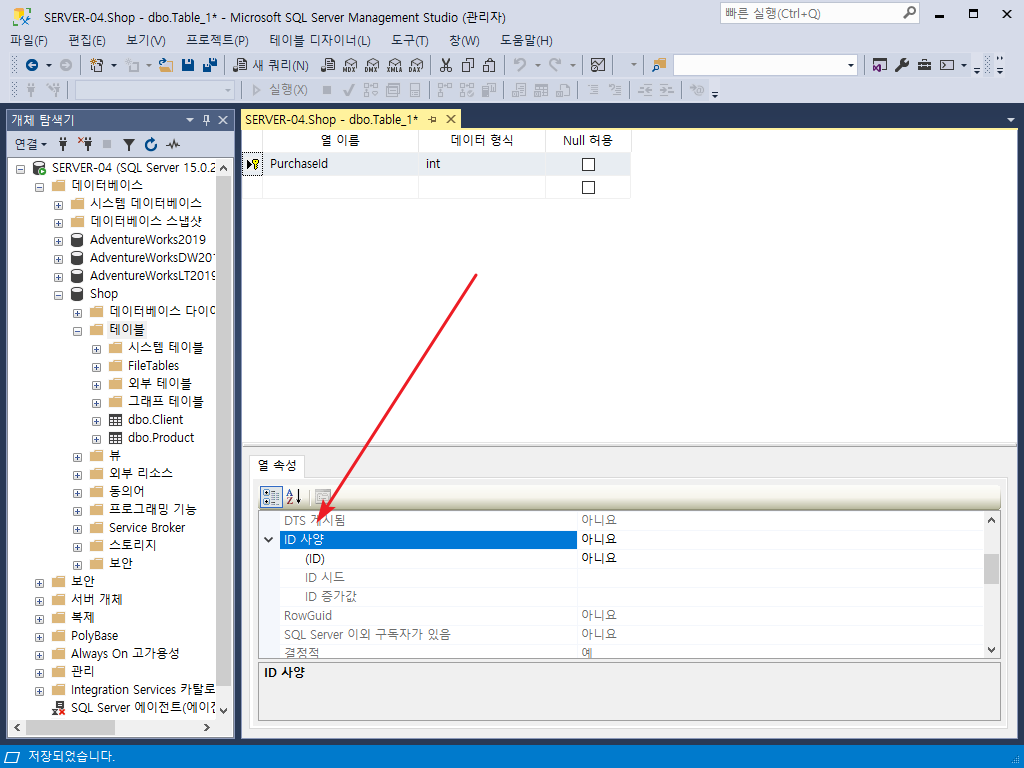Switch to categorized view in column properties
This screenshot has width=1024, height=768.
pyautogui.click(x=271, y=497)
